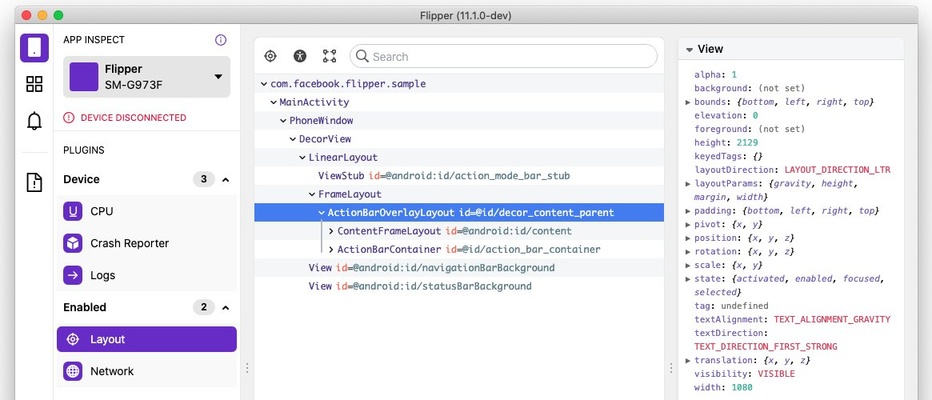Open the troubleshooting document alert icon
Image resolution: width=932 pixels, height=400 pixels.
[x=34, y=182]
